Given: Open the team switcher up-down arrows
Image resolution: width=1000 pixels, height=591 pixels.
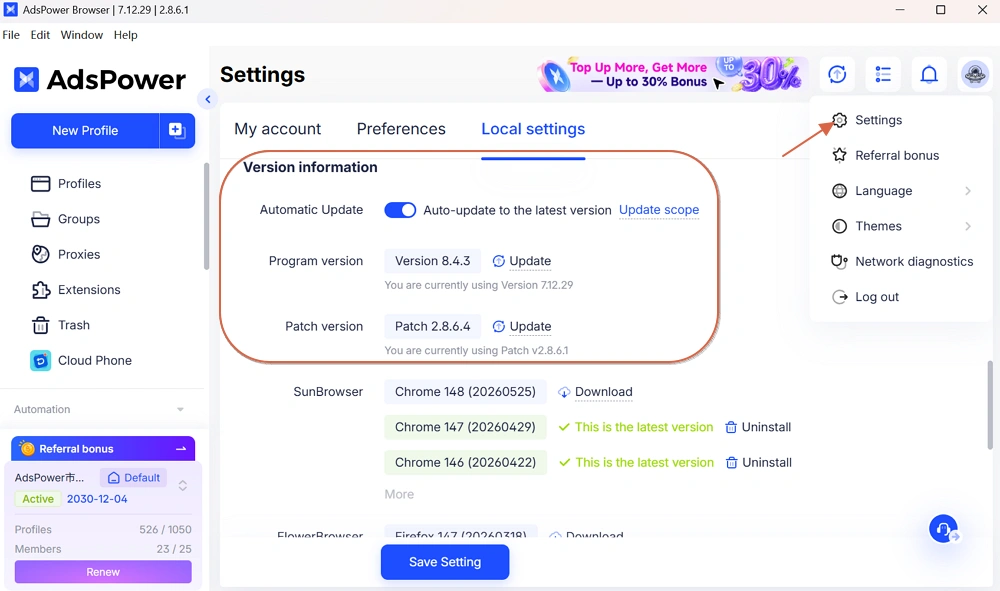Looking at the screenshot, I should [182, 486].
